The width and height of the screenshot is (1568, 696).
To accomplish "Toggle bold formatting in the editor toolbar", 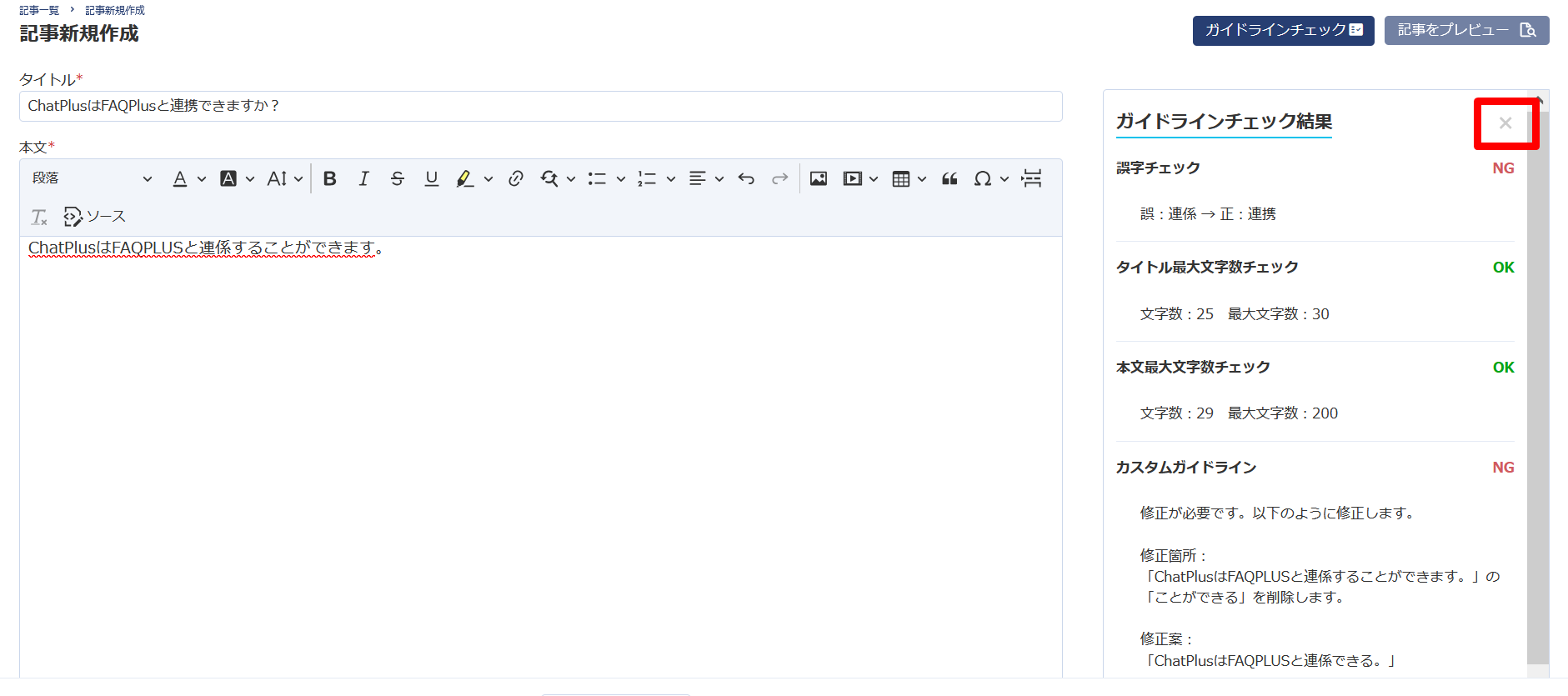I will (330, 178).
